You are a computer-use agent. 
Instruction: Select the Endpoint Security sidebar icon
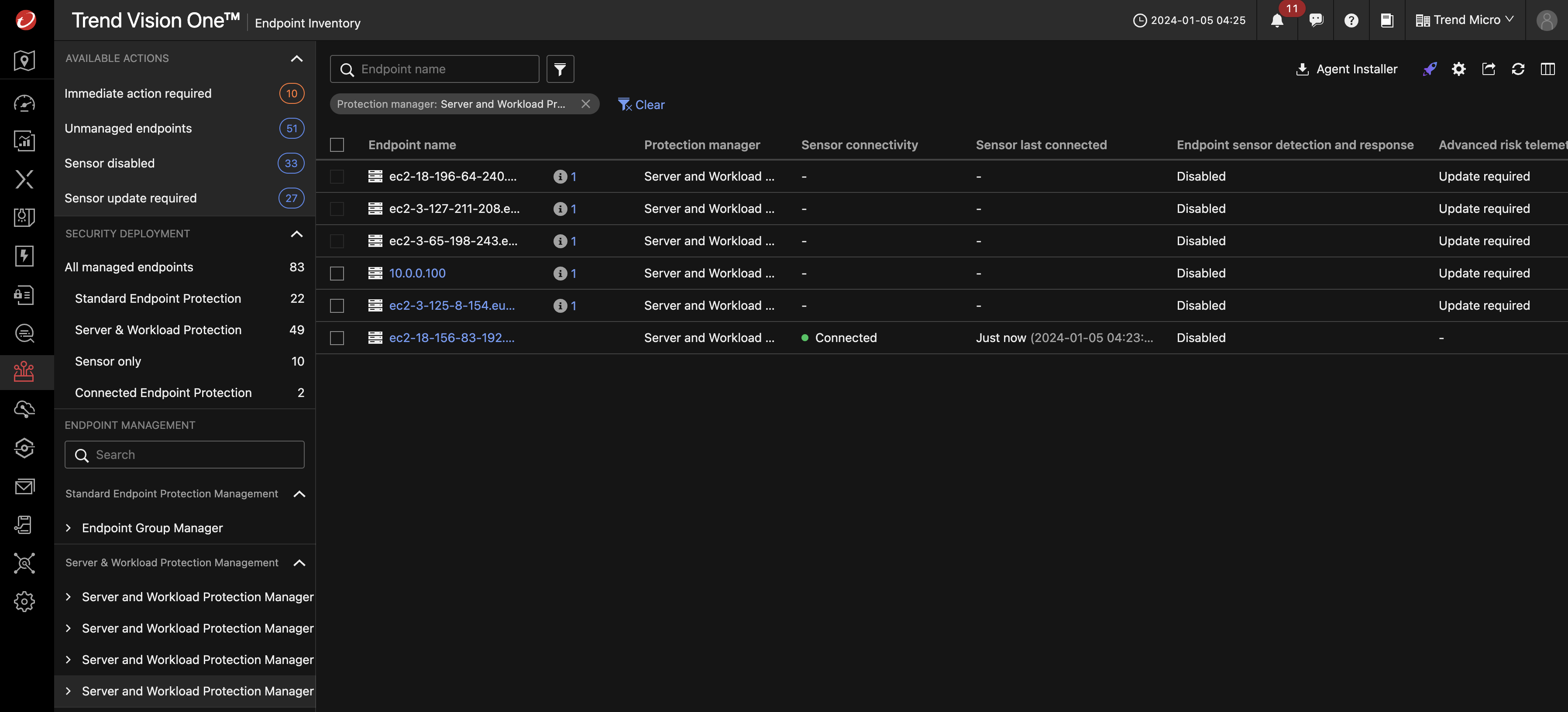tap(24, 371)
